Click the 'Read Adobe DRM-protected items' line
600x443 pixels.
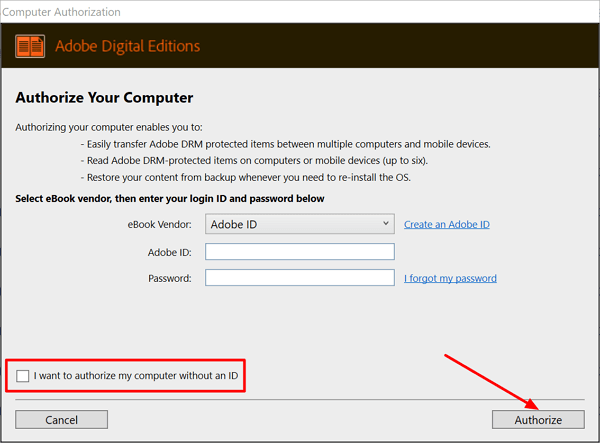coord(254,161)
